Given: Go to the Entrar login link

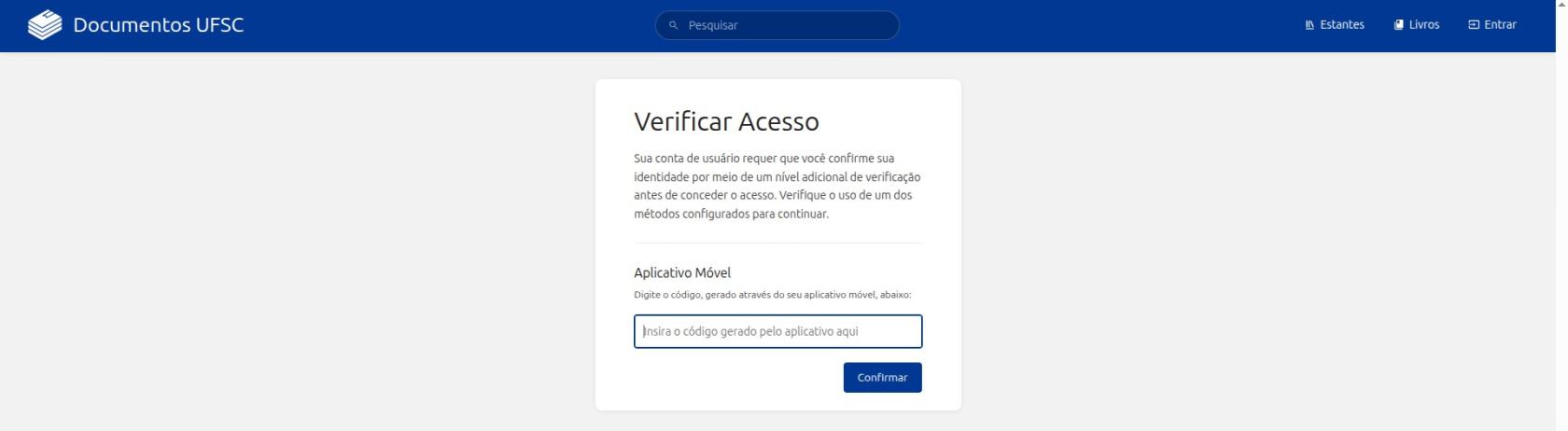Looking at the screenshot, I should point(1492,25).
